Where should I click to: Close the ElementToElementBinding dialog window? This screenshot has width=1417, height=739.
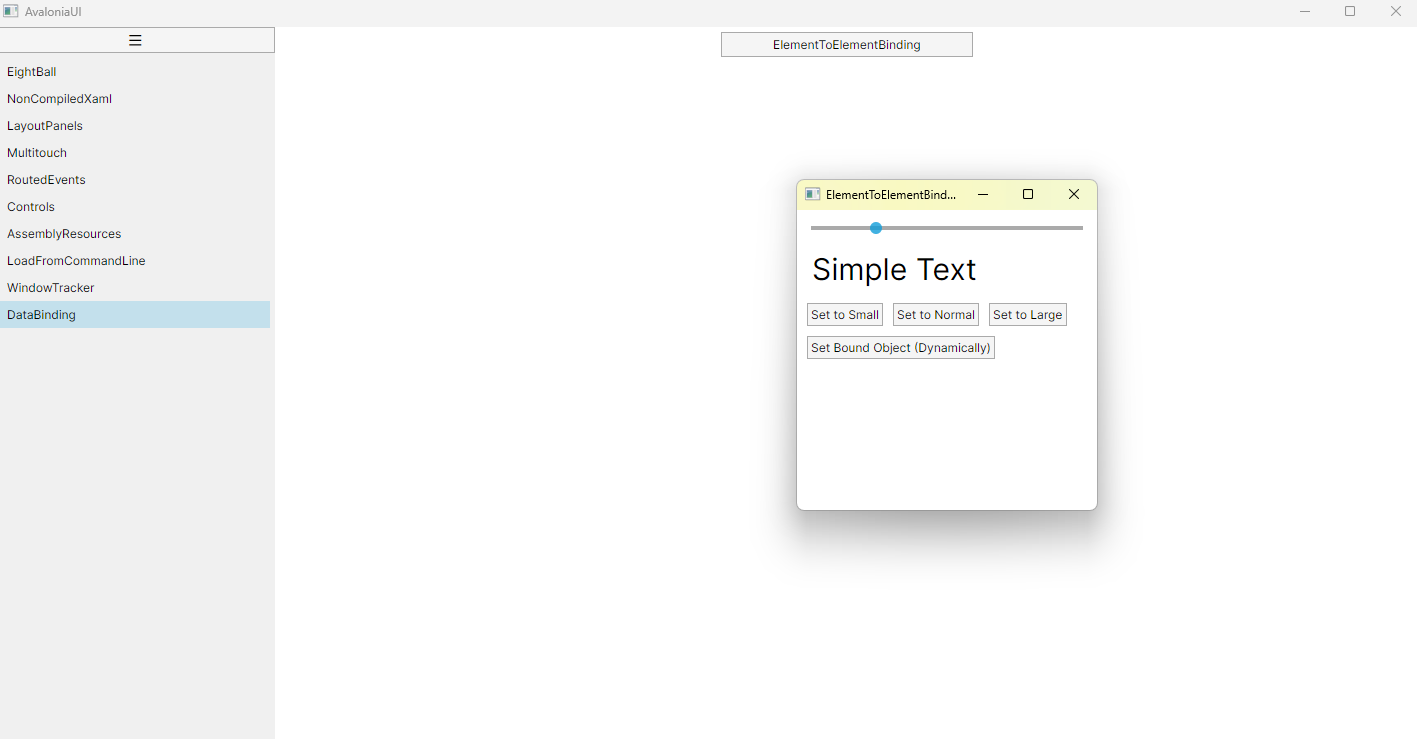(x=1074, y=194)
